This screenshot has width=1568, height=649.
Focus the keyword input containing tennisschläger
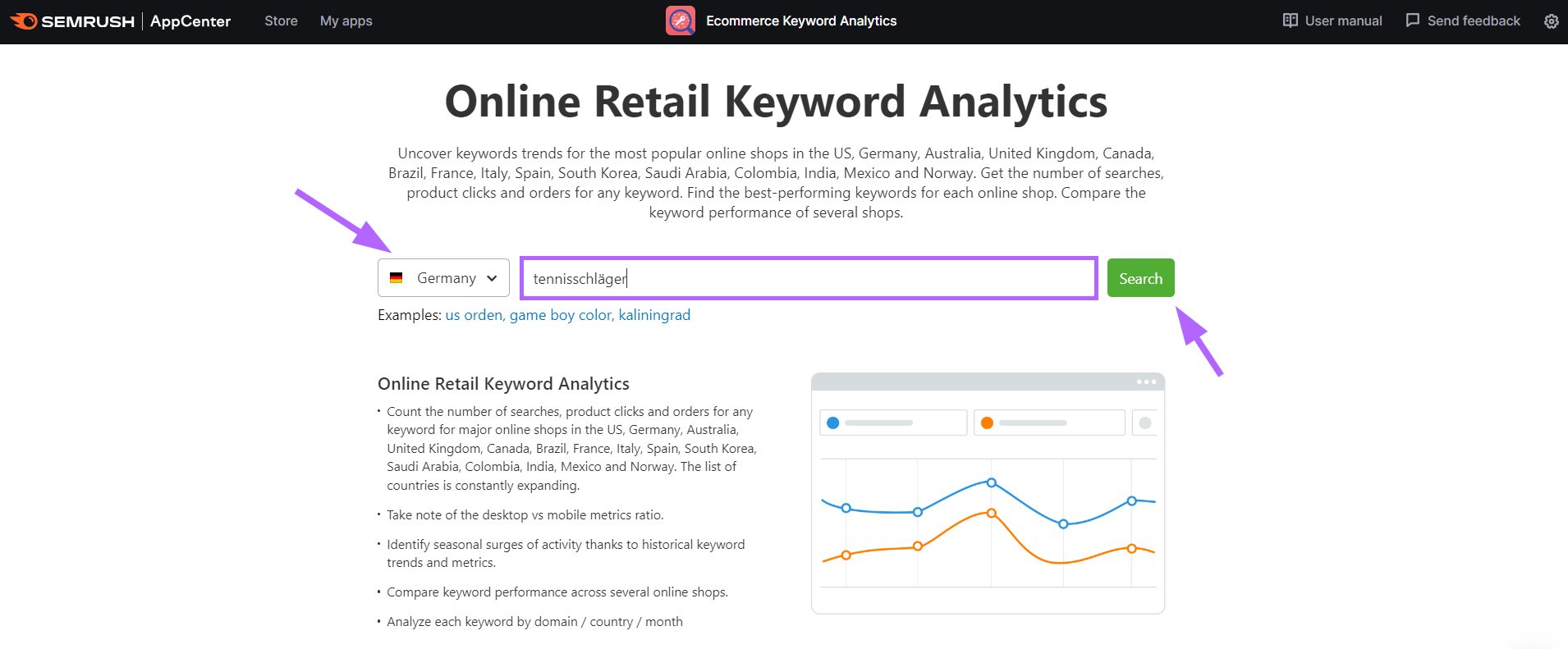click(809, 278)
